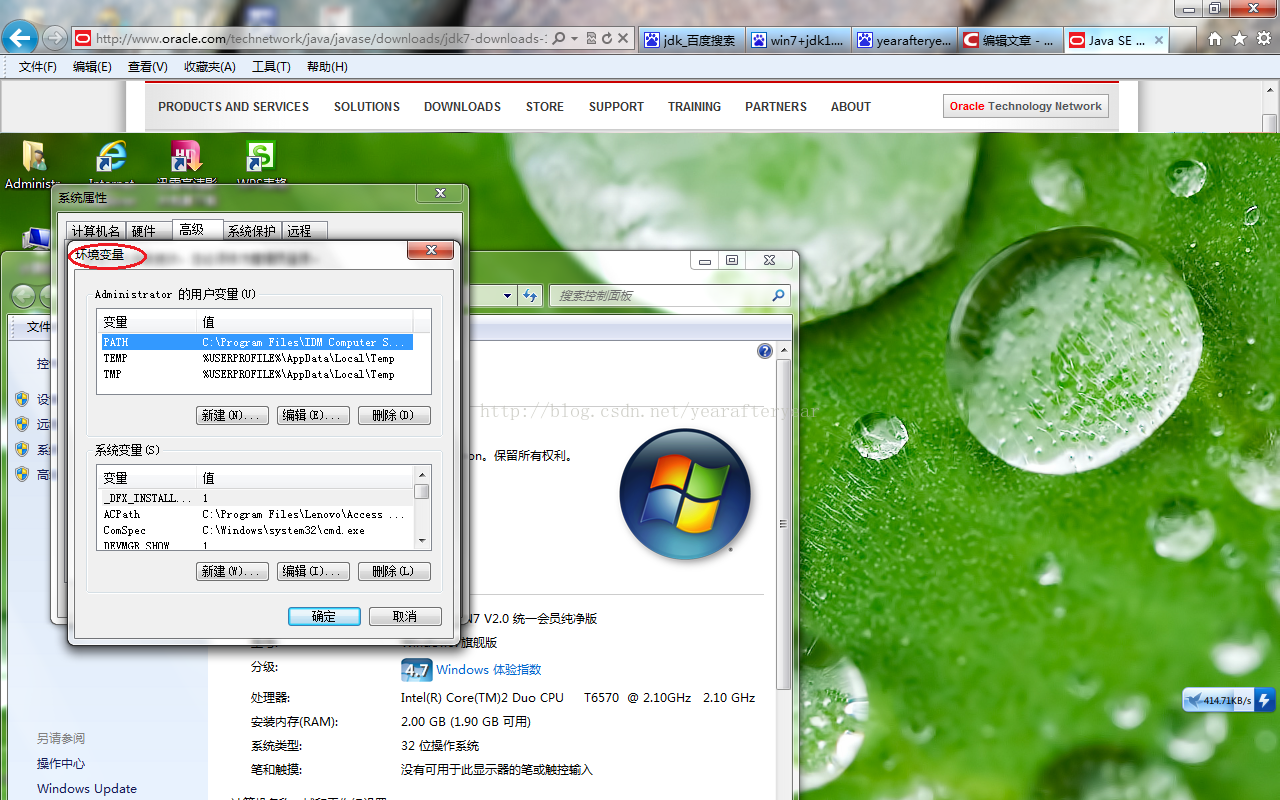Open the Administrator desktop folder icon
Screen dimensions: 1280x800
click(x=34, y=164)
